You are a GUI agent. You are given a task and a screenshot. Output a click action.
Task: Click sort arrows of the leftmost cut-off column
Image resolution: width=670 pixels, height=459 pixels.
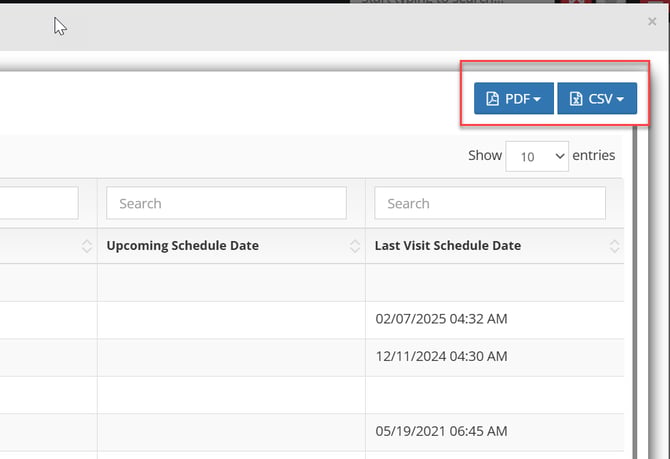pyautogui.click(x=86, y=246)
